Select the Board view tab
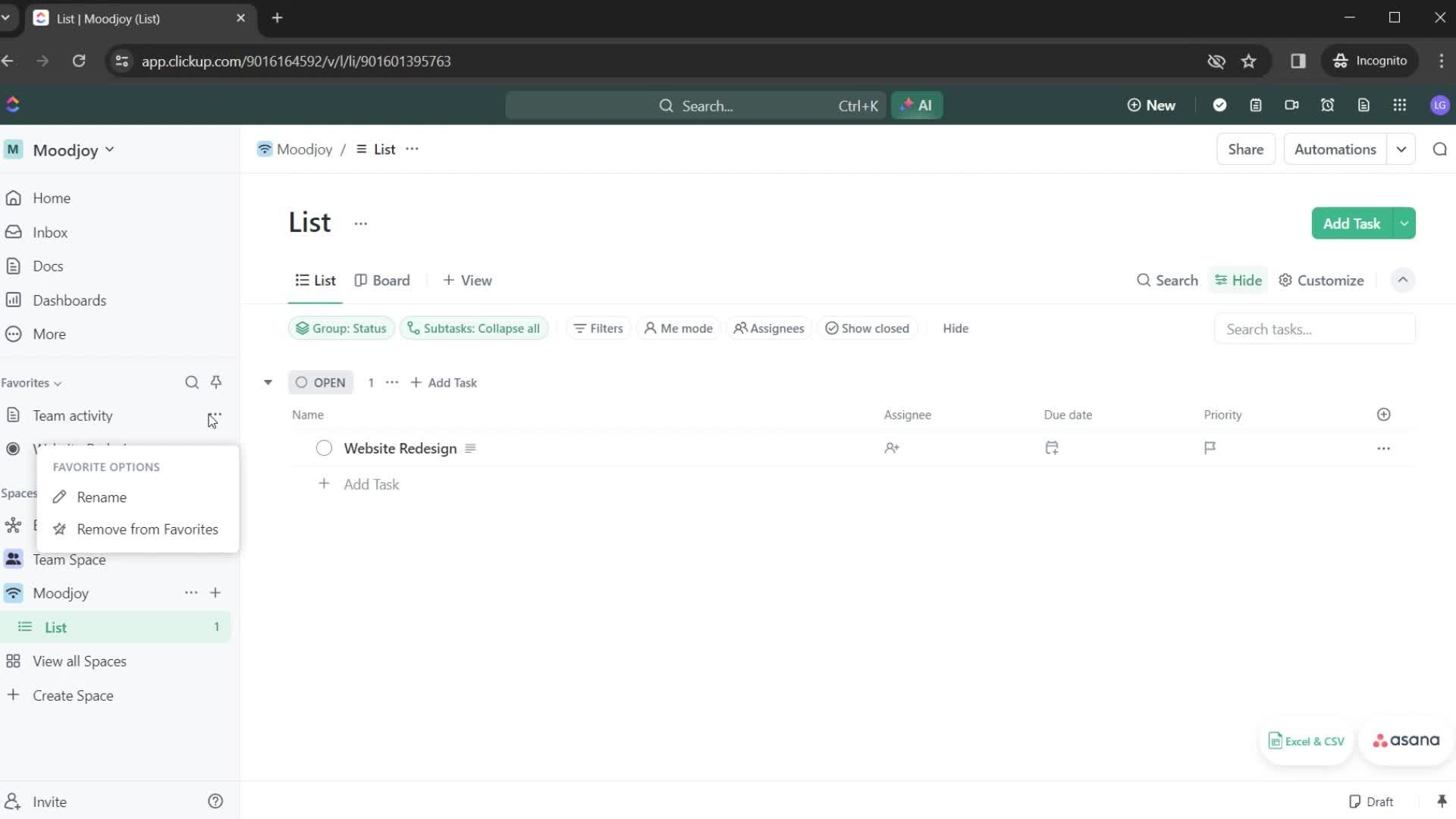The width and height of the screenshot is (1456, 819). [x=382, y=281]
